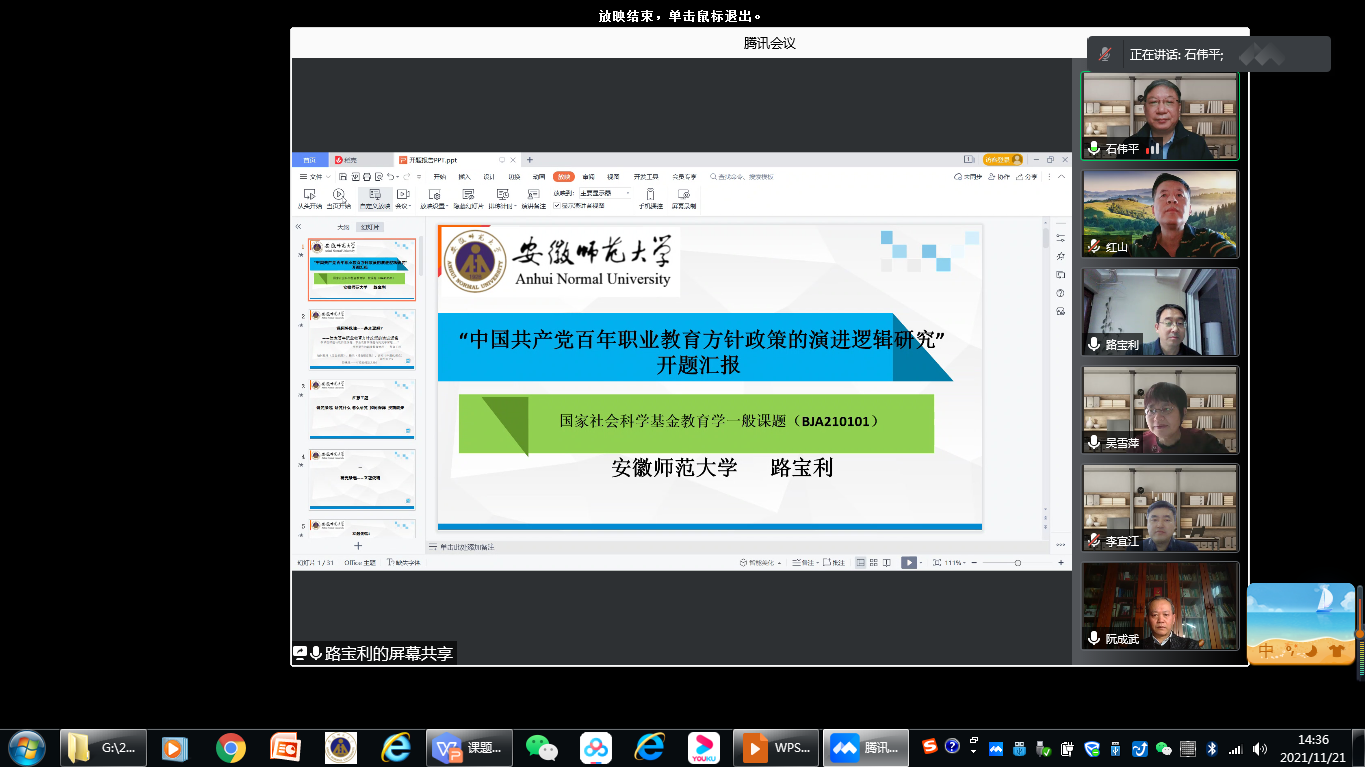The width and height of the screenshot is (1365, 767).
Task: Open WeChat from the taskbar
Action: coord(542,747)
